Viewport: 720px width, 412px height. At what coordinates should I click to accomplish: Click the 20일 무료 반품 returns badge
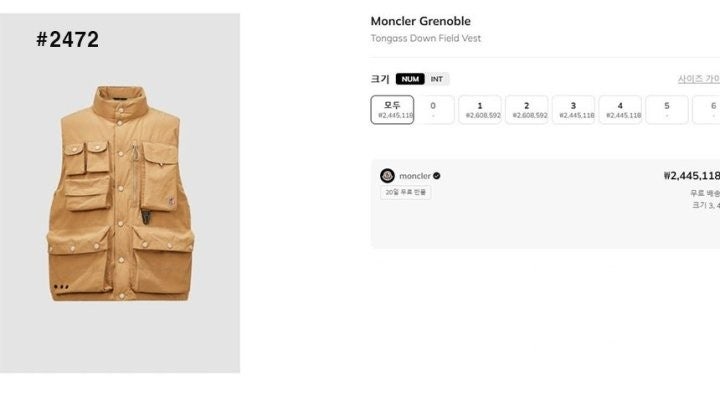405,192
